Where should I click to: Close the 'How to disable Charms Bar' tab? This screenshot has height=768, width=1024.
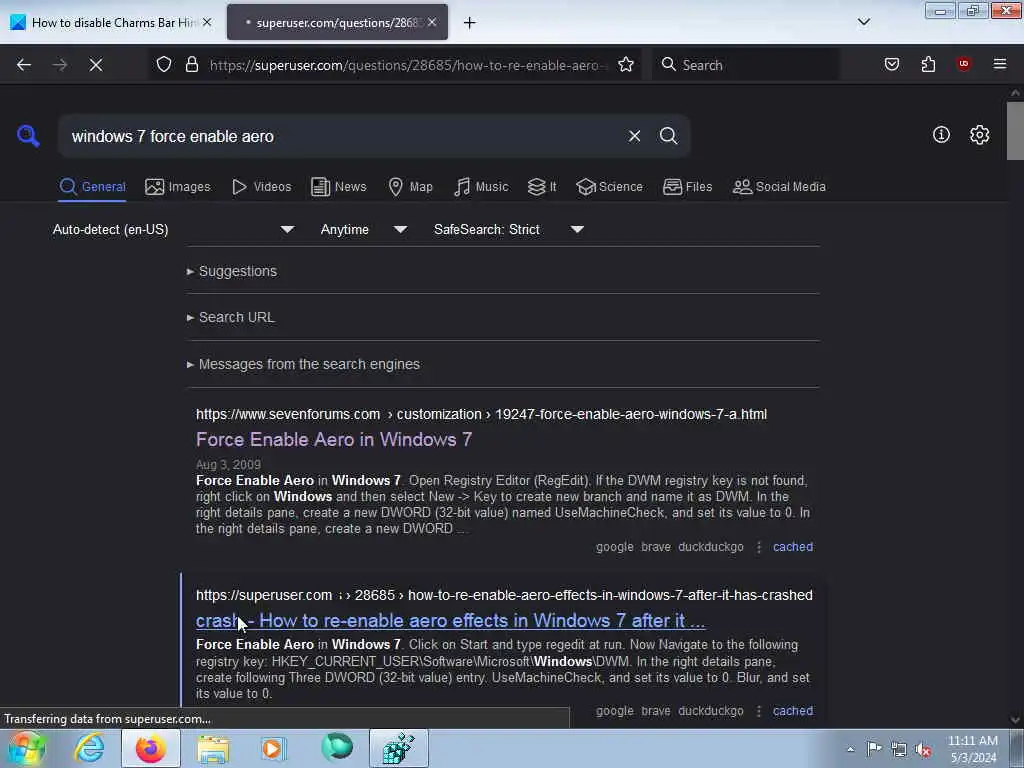pyautogui.click(x=207, y=22)
